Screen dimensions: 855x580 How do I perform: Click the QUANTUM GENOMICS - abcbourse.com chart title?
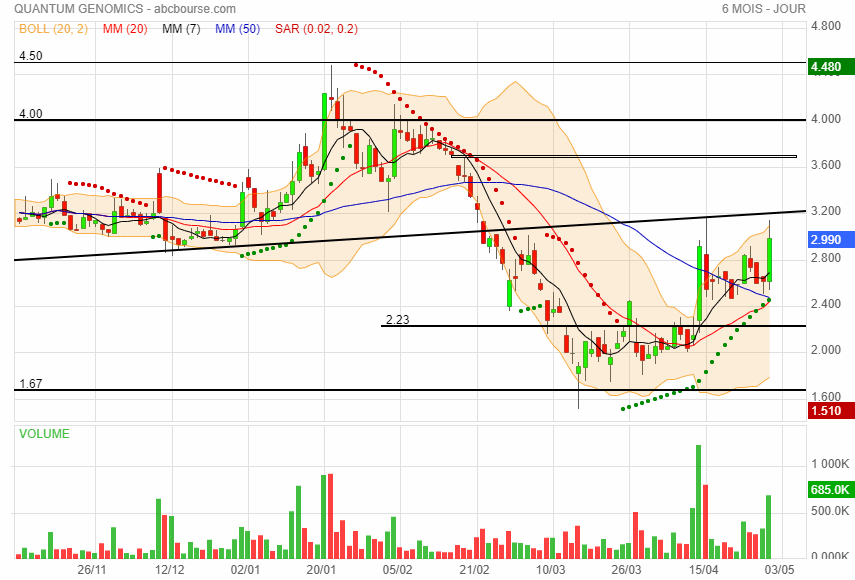click(125, 9)
